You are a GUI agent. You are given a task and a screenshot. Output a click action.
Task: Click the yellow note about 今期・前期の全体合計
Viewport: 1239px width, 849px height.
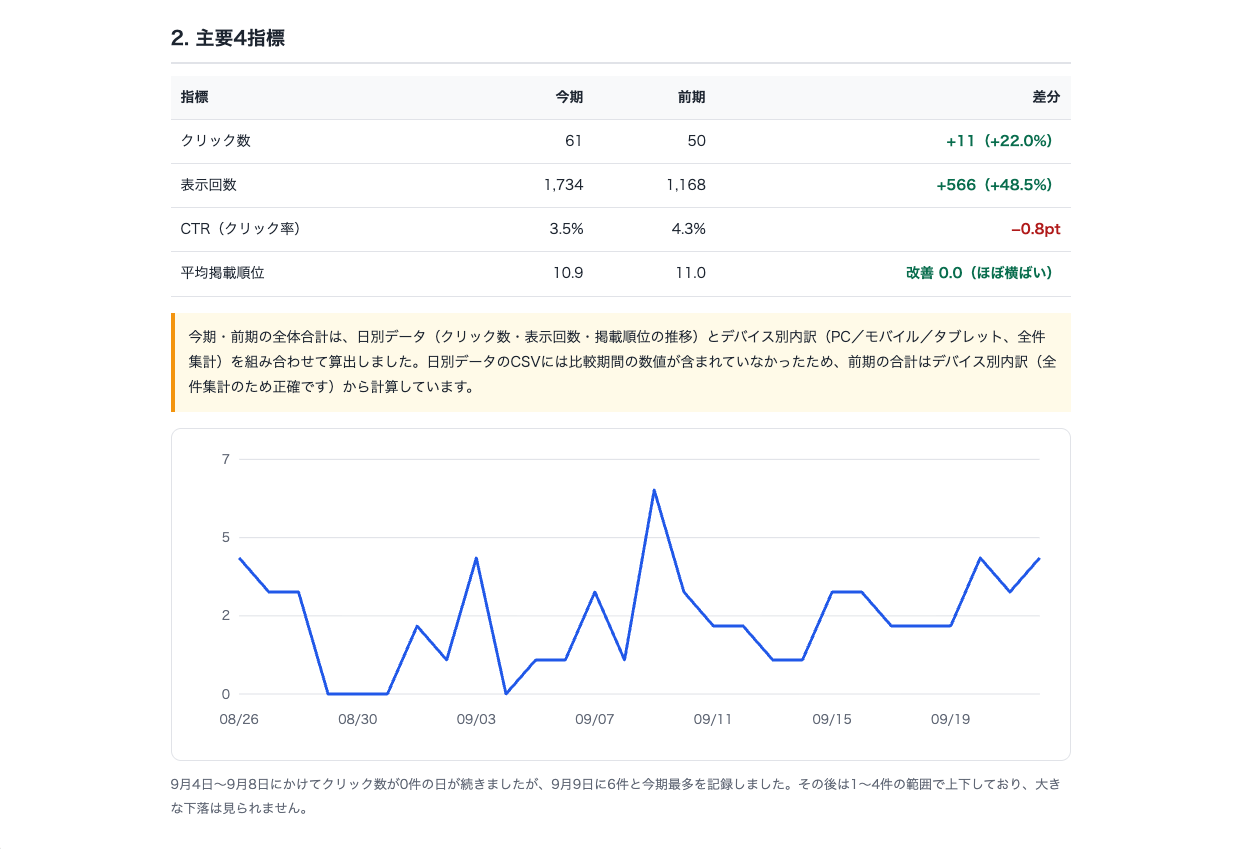[621, 362]
